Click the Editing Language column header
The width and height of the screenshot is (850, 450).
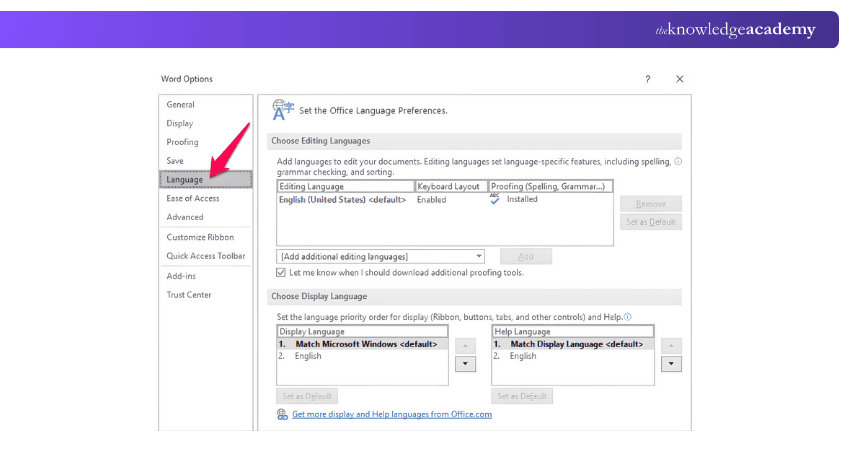(x=345, y=187)
